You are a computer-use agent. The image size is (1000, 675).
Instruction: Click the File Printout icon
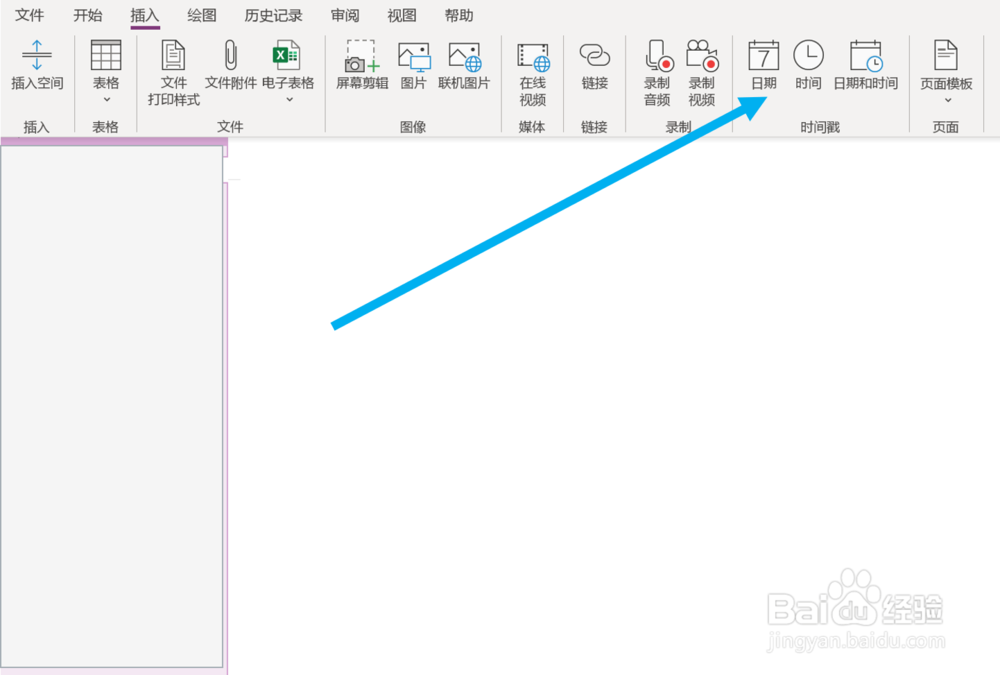[x=173, y=55]
